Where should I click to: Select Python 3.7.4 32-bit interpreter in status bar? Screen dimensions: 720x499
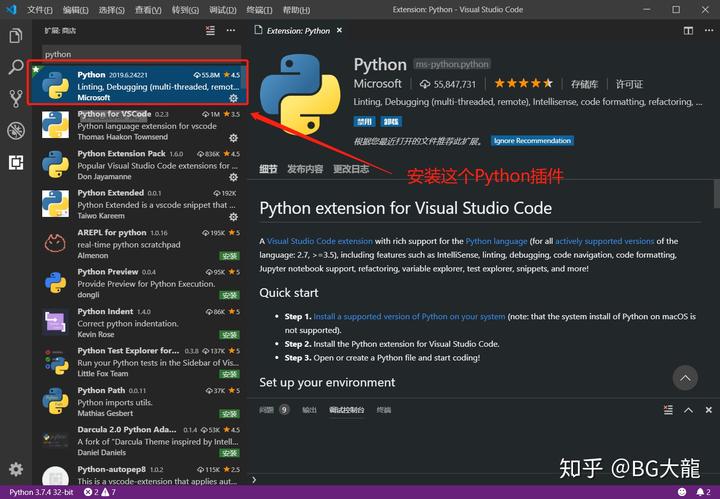(41, 492)
